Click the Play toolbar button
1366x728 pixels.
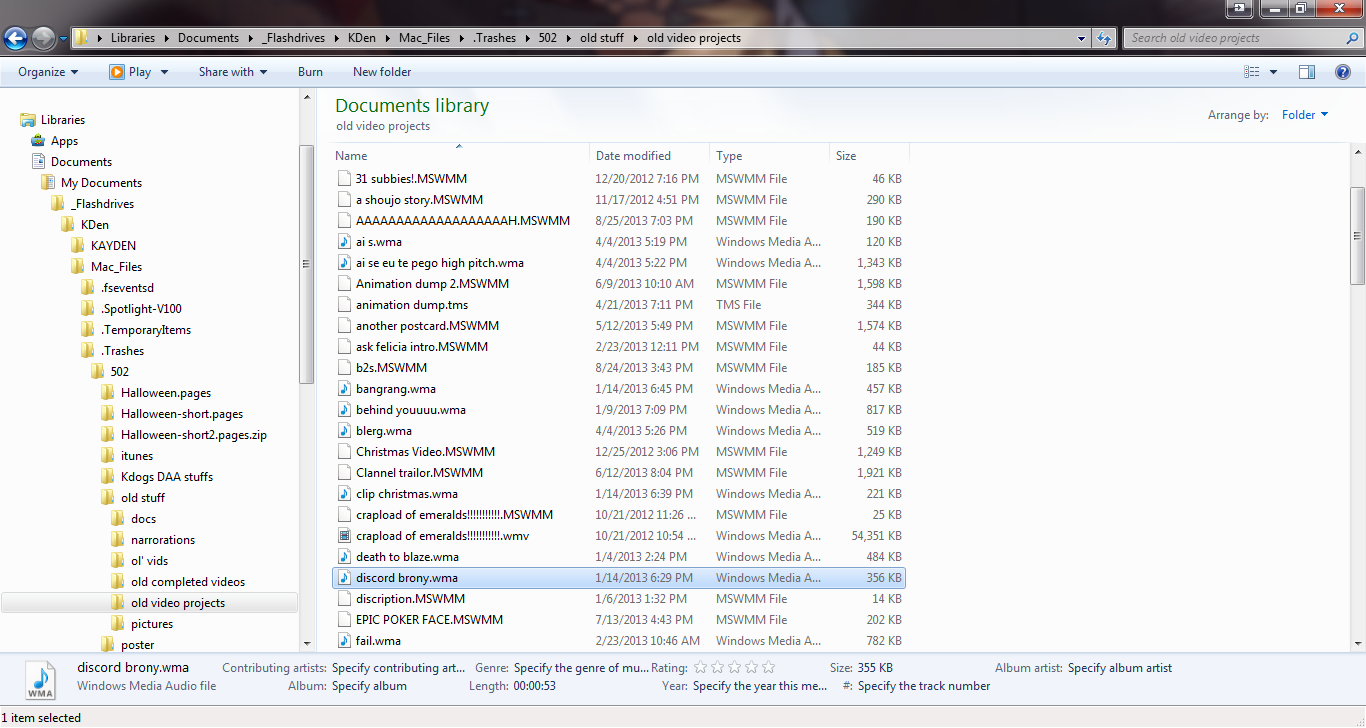[130, 72]
